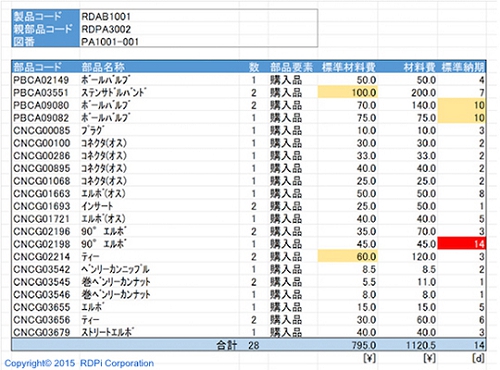
Task: Click total lead time 14 in summary row
Action: coord(479,345)
